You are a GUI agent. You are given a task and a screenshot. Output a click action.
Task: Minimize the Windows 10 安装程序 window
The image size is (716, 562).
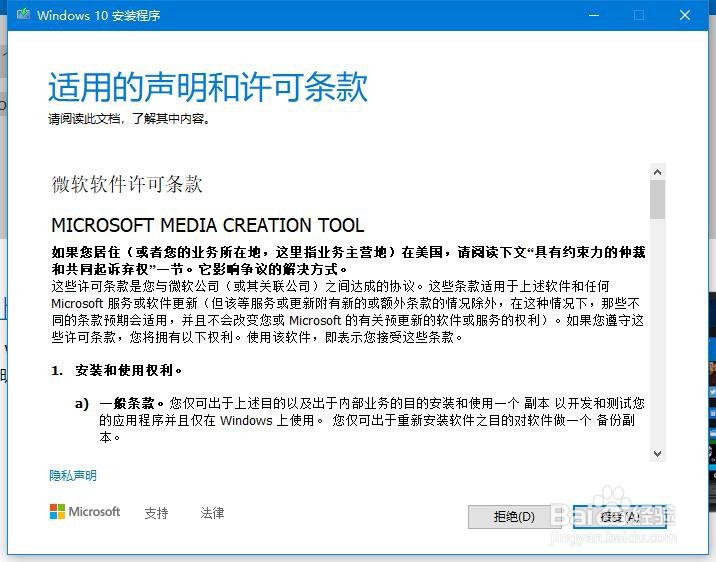(x=594, y=15)
